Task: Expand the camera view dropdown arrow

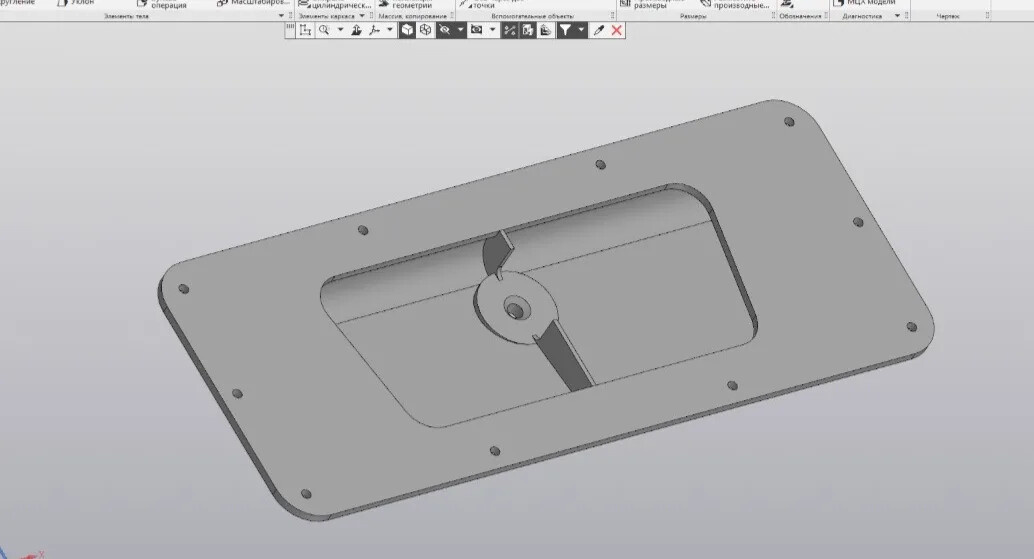Action: (493, 30)
